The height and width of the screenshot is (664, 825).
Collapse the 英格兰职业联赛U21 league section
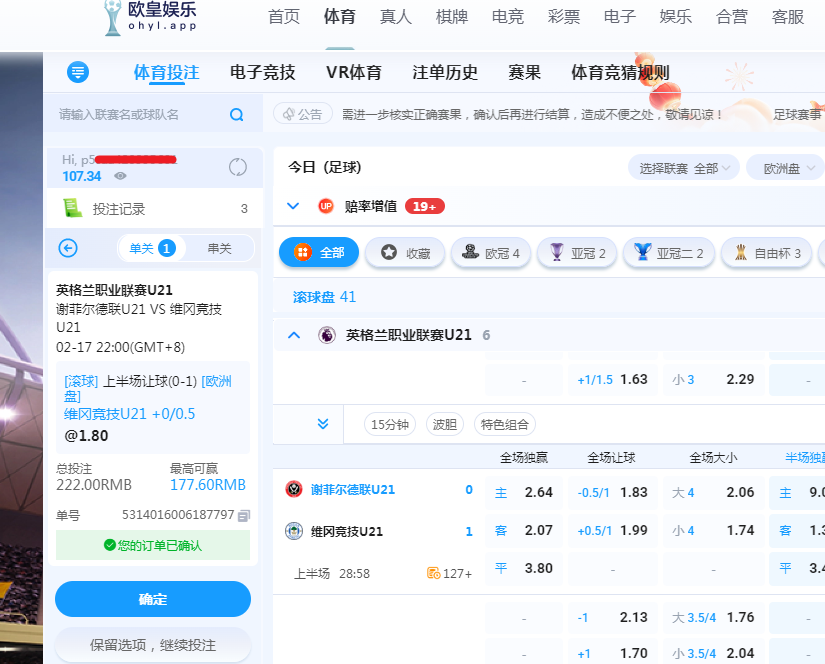(294, 335)
